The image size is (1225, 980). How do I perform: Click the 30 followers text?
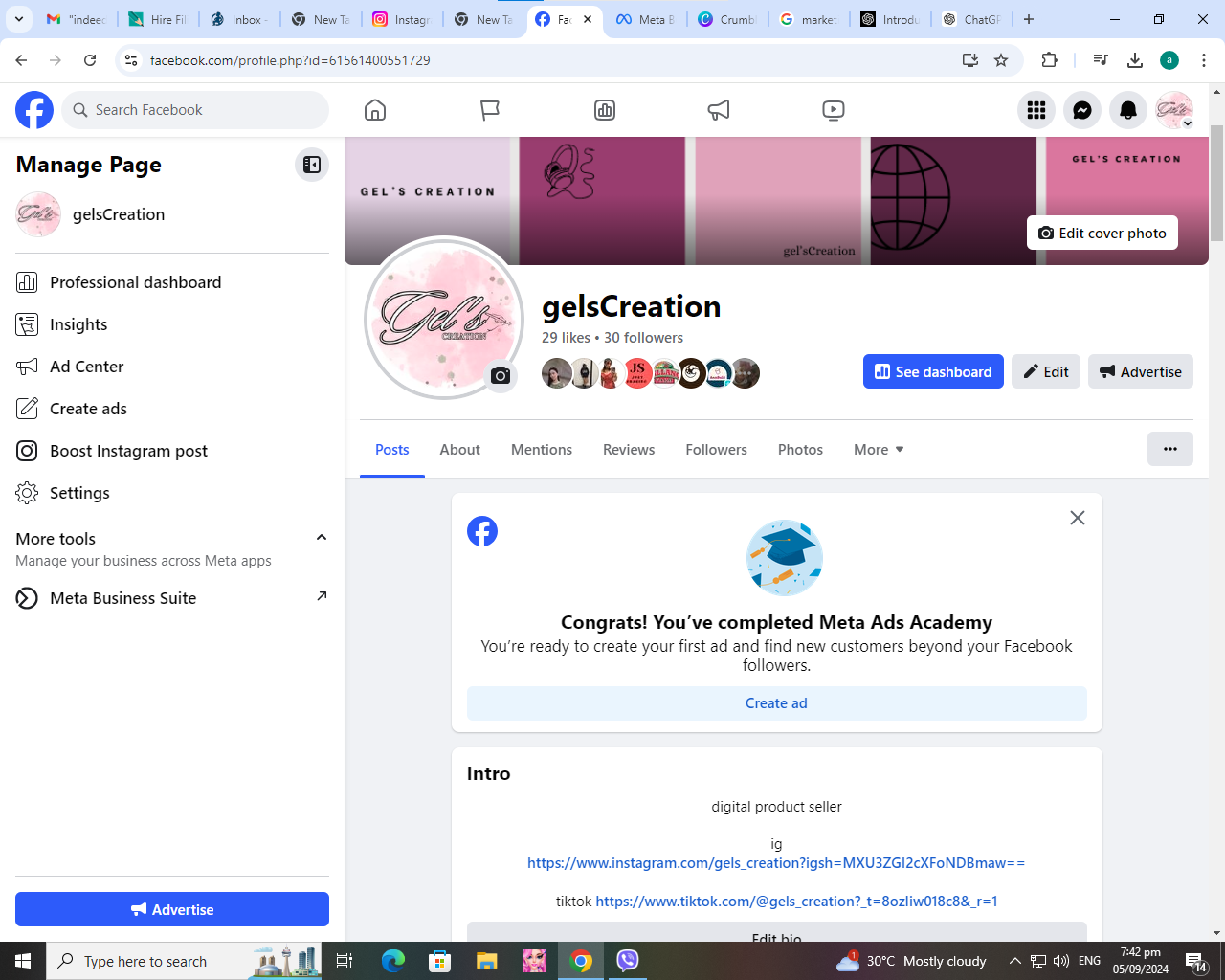pyautogui.click(x=643, y=338)
